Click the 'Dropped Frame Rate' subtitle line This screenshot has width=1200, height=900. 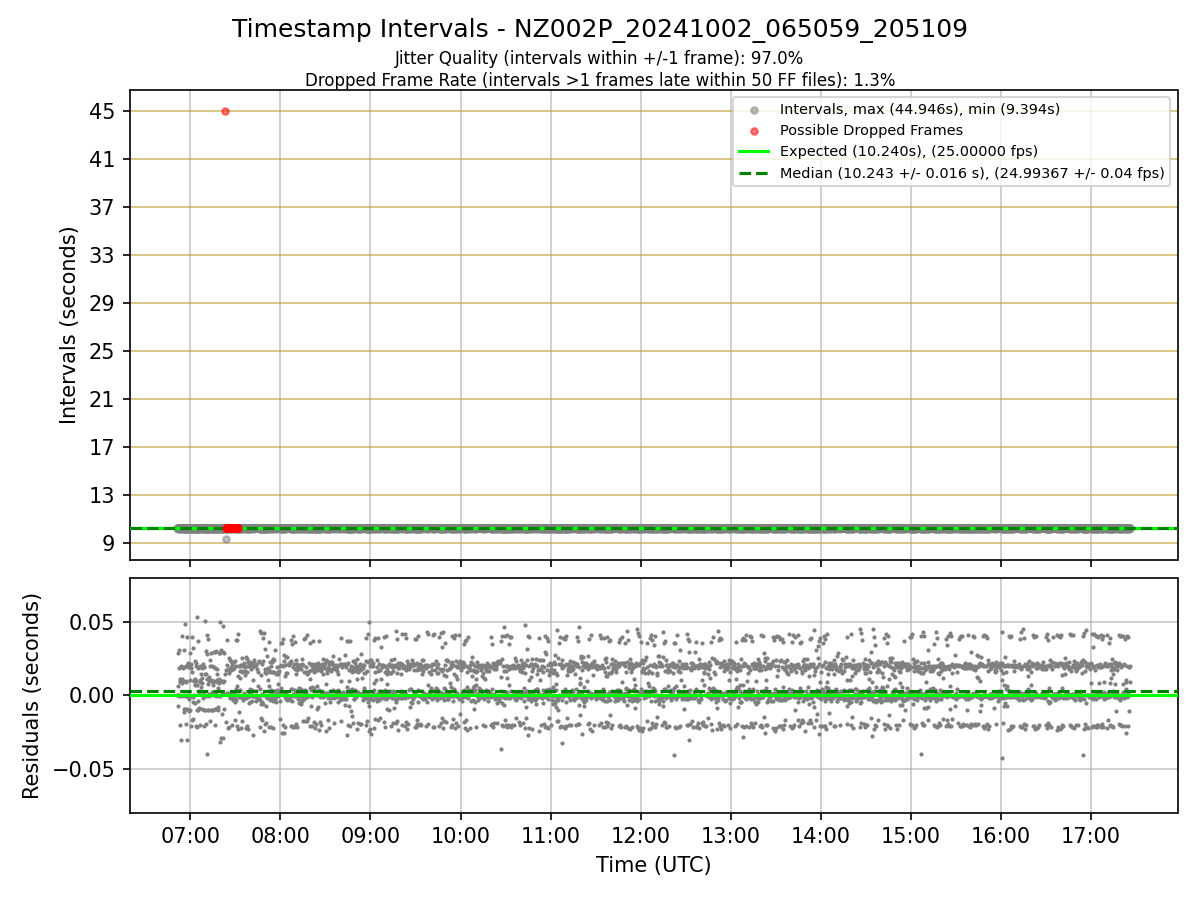click(x=600, y=79)
